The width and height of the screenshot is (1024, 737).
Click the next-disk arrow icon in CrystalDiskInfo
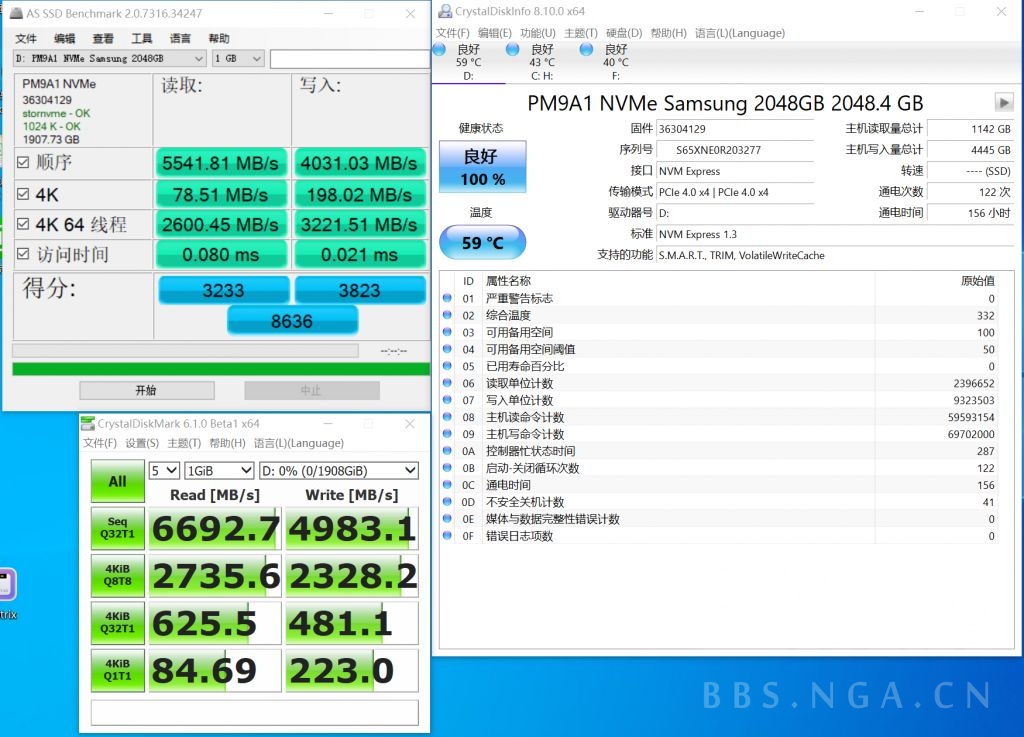(1003, 101)
